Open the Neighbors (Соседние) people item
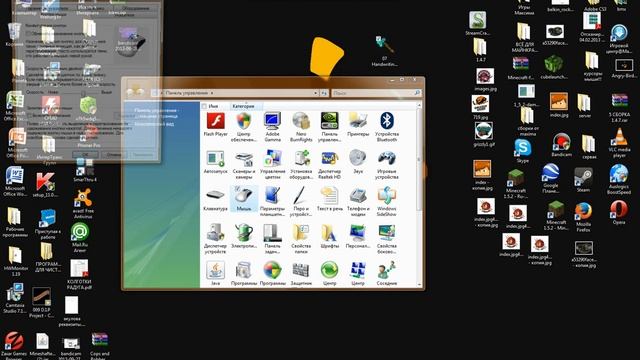Screen dimensions: 640x360 (x=387, y=273)
